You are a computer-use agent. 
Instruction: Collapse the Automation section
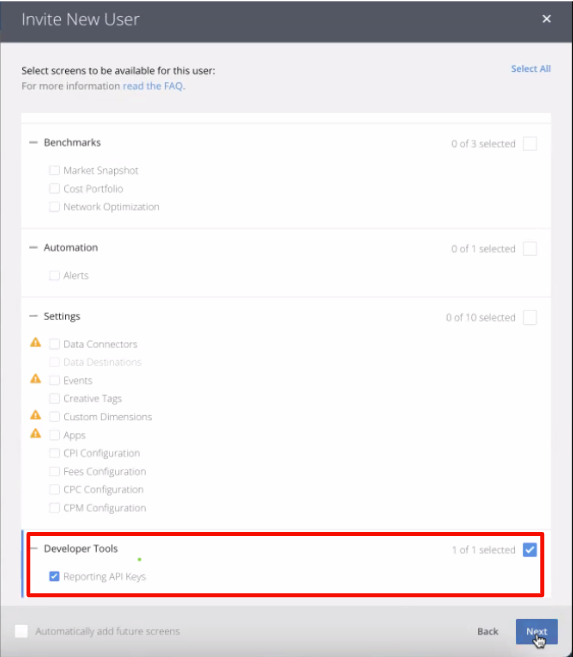pyautogui.click(x=34, y=248)
